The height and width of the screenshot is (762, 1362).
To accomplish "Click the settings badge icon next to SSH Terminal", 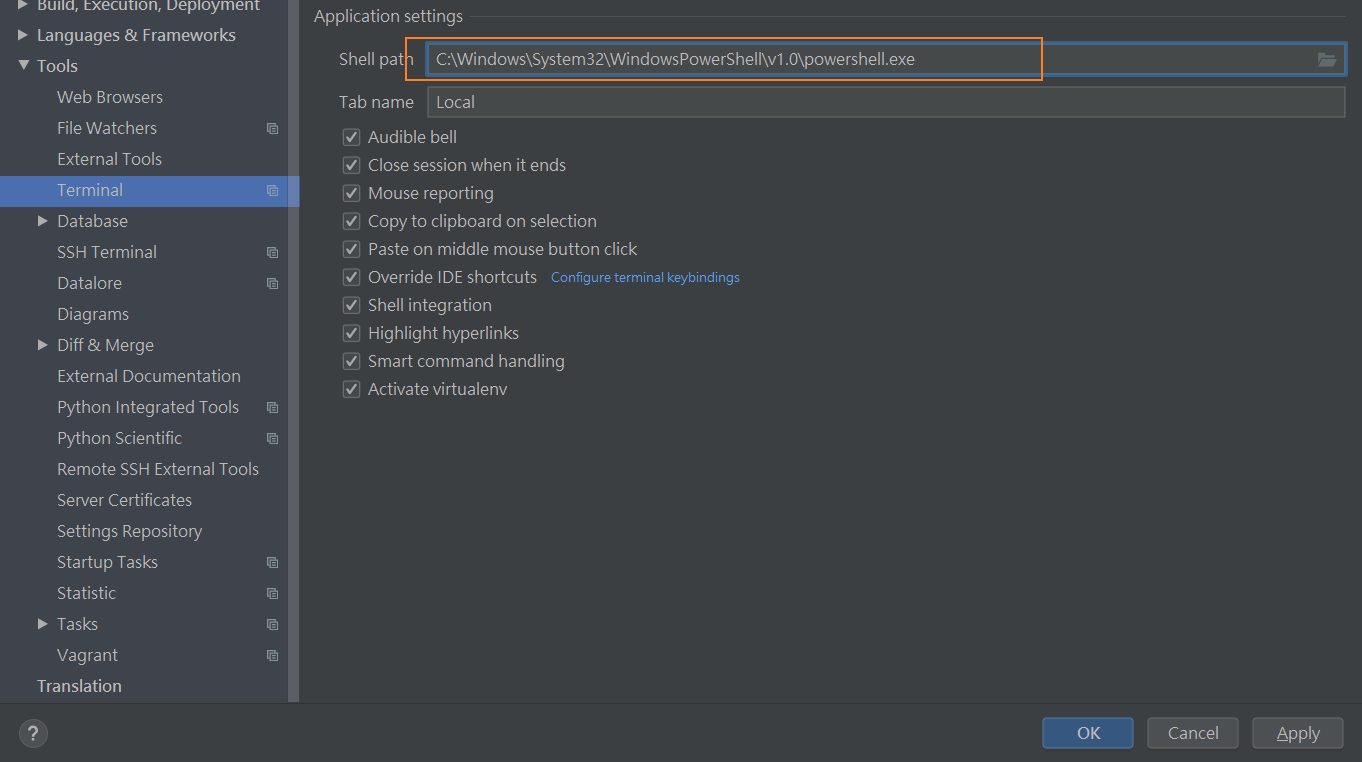I will coord(272,251).
